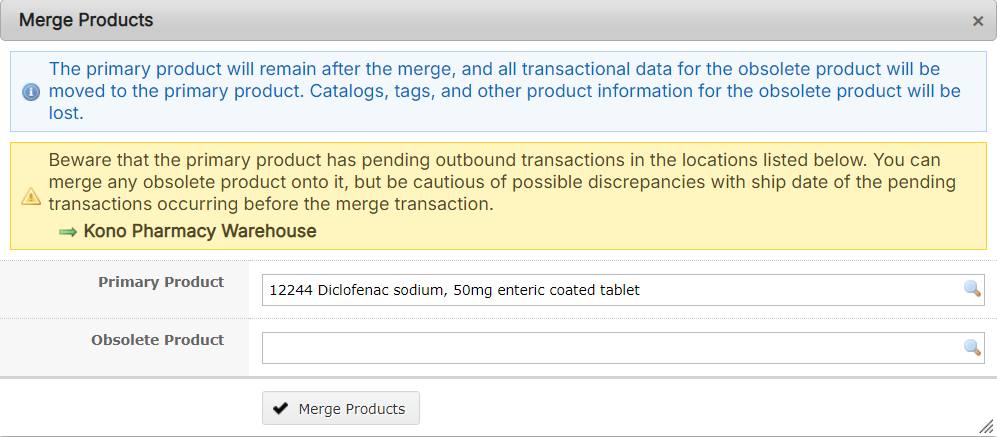
Task: Click the blue informational message text
Action: tap(500, 91)
